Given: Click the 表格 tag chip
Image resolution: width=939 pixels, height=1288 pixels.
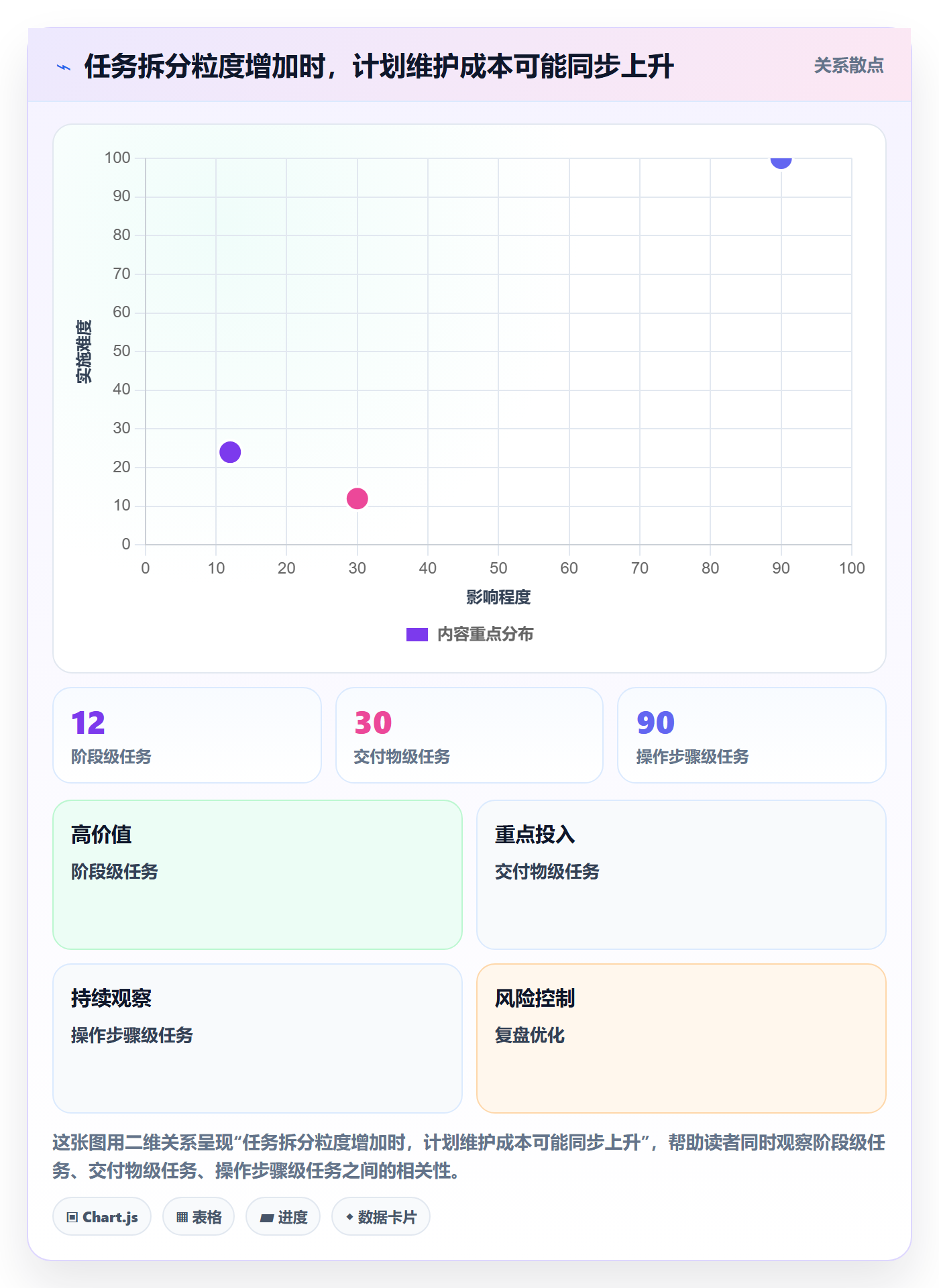Looking at the screenshot, I should [x=199, y=1217].
